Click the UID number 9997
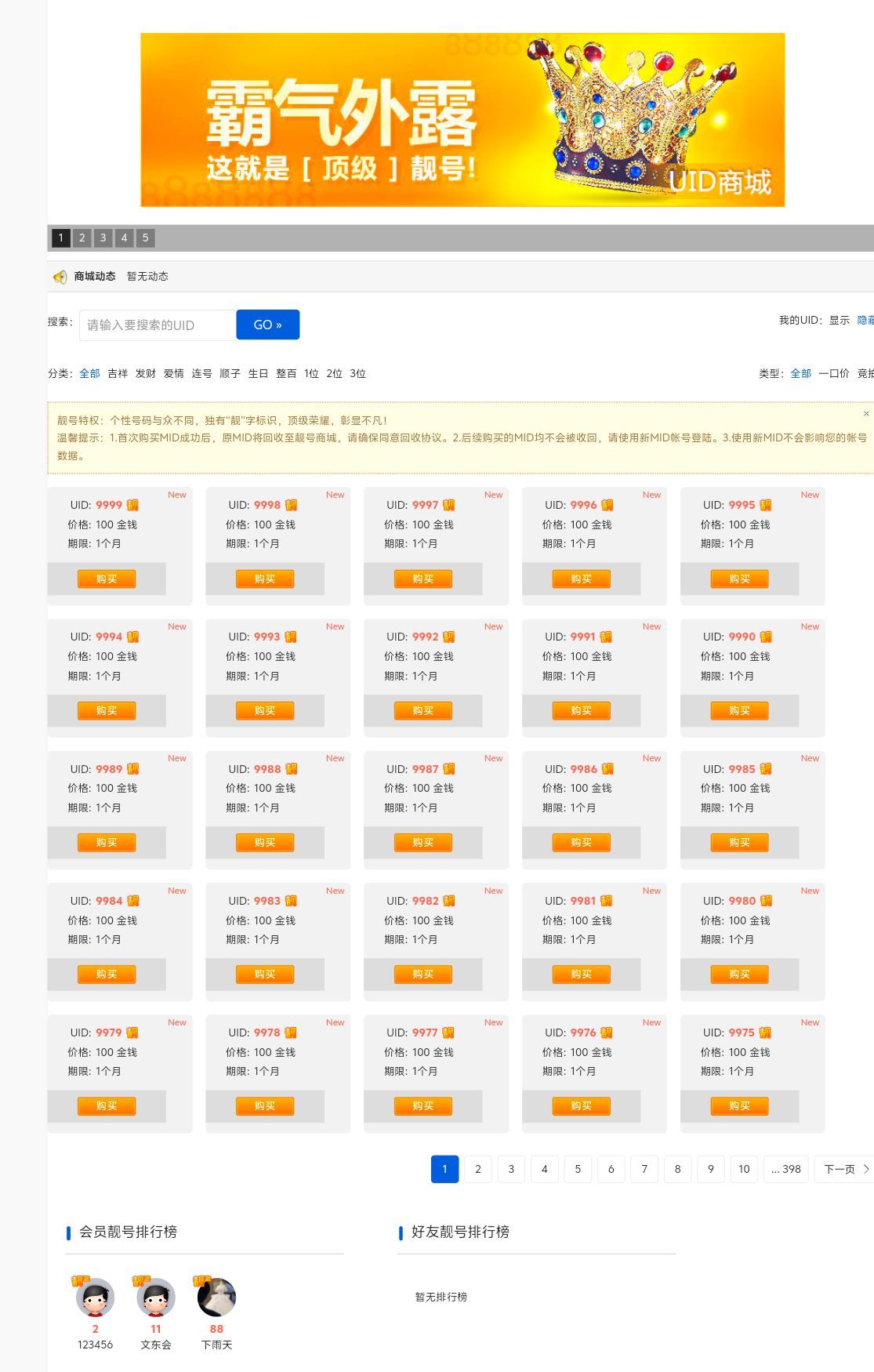This screenshot has height=1372, width=874. point(426,505)
